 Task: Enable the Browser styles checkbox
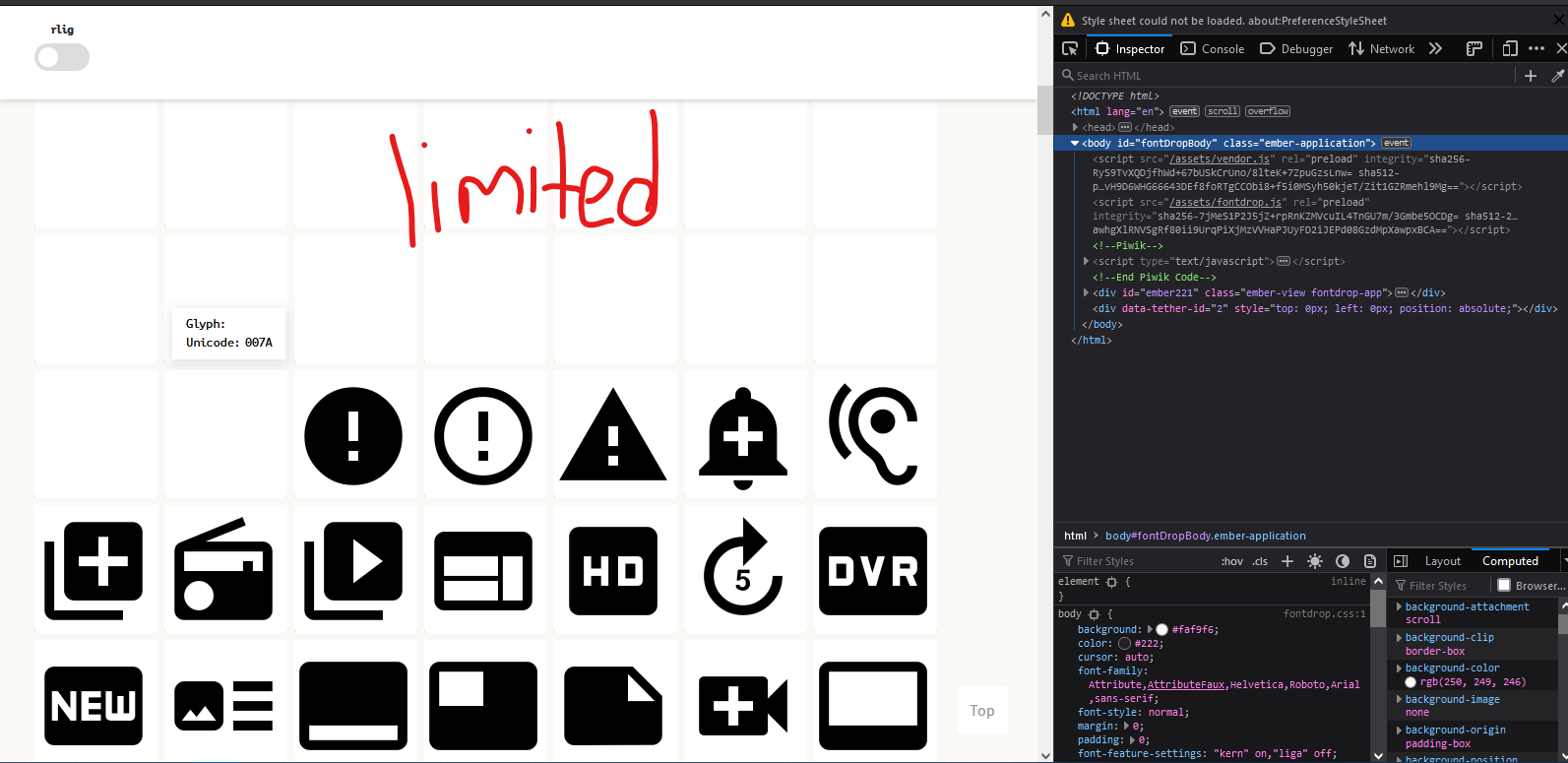(1504, 585)
